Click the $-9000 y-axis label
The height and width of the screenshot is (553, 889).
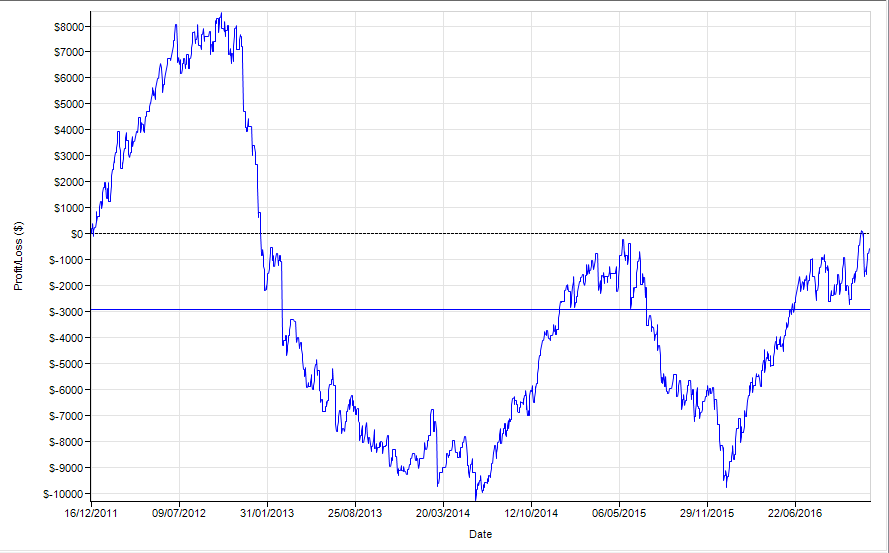[67, 468]
